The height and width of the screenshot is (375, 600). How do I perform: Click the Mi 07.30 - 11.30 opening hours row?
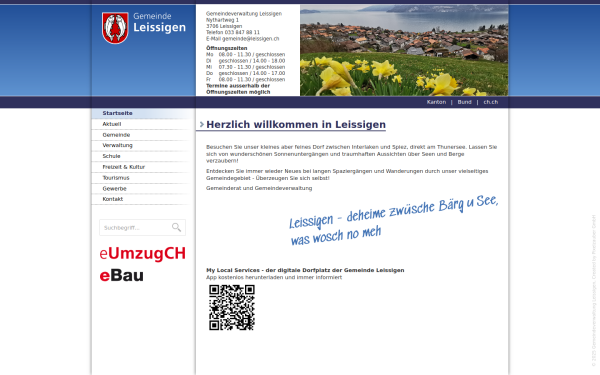246,67
